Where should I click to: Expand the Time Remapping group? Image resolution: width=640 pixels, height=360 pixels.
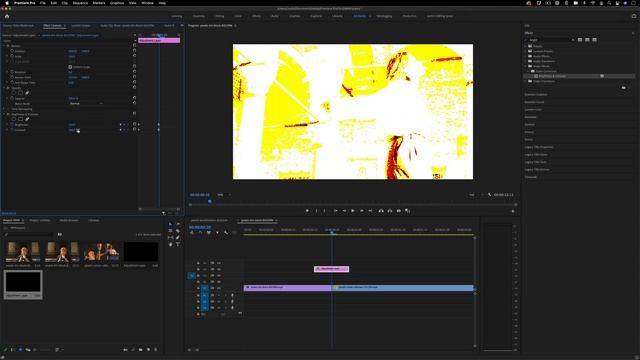pos(4,109)
